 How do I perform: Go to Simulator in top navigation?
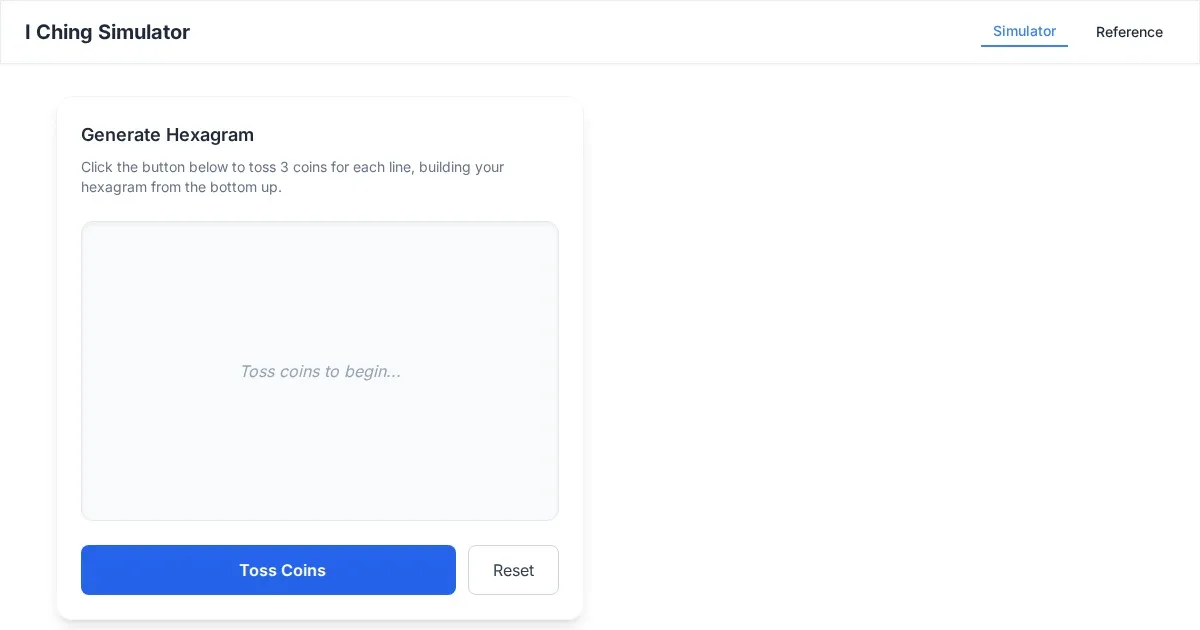(1024, 31)
